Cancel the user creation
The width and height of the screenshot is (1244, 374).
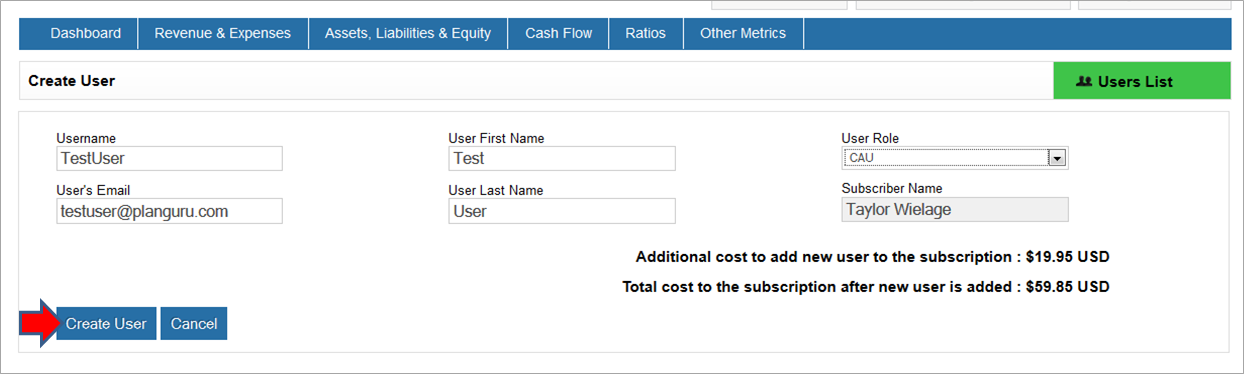click(194, 324)
